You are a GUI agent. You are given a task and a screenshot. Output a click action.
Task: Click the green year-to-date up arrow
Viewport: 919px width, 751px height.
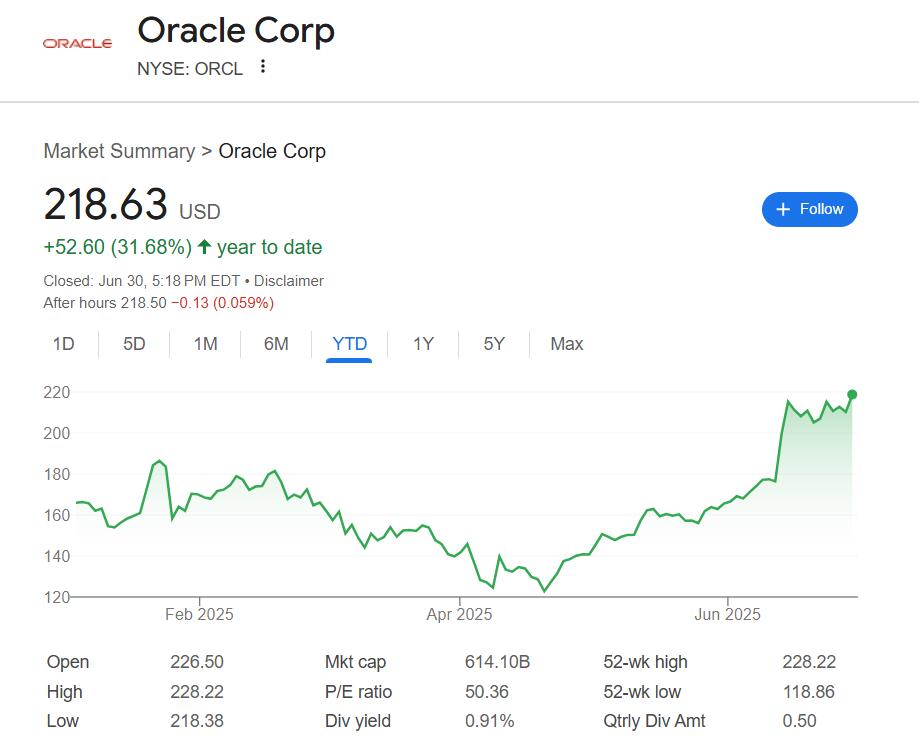(x=204, y=247)
